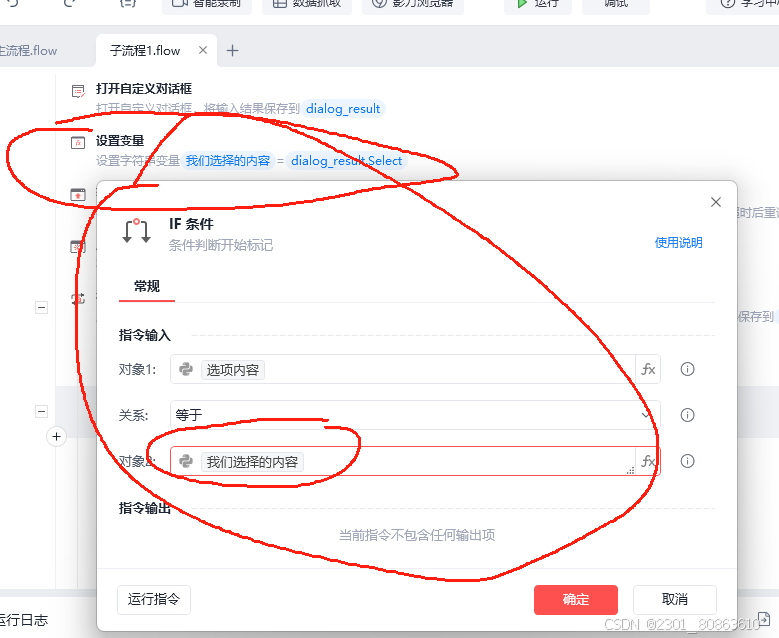Open the 关系 dropdown showing 等于
This screenshot has width=779, height=638.
click(x=415, y=415)
